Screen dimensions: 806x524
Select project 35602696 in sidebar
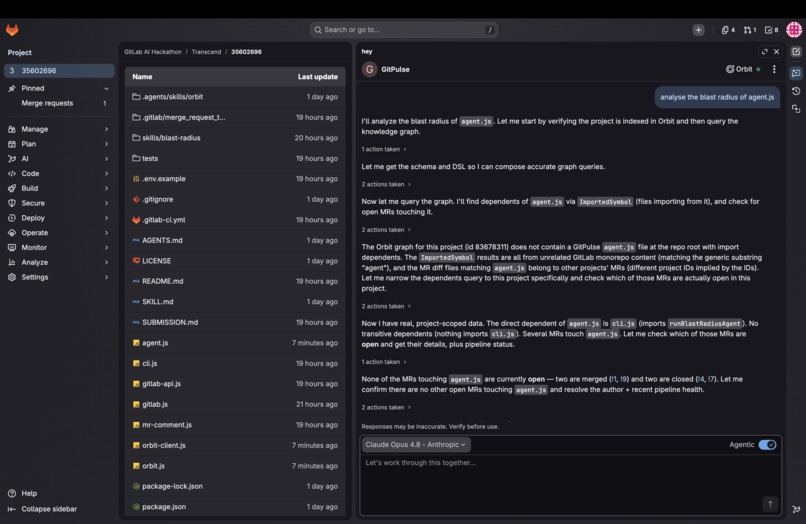[x=58, y=70]
